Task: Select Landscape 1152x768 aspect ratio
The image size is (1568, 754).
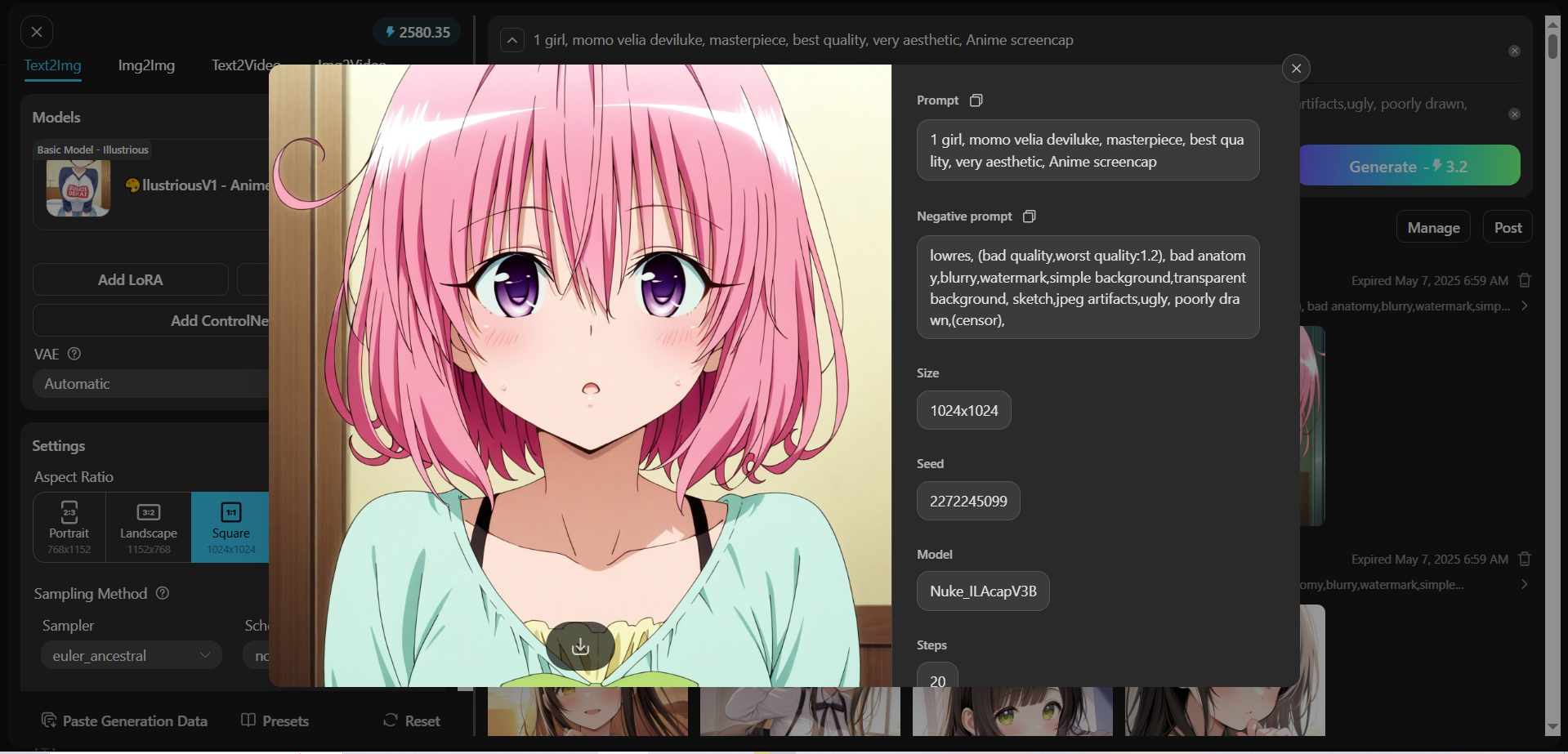Action: [149, 527]
